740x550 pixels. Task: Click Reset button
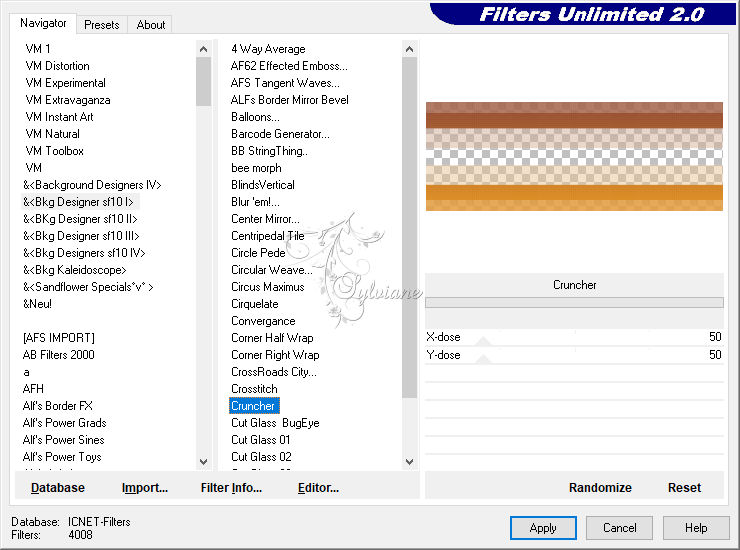pyautogui.click(x=684, y=488)
